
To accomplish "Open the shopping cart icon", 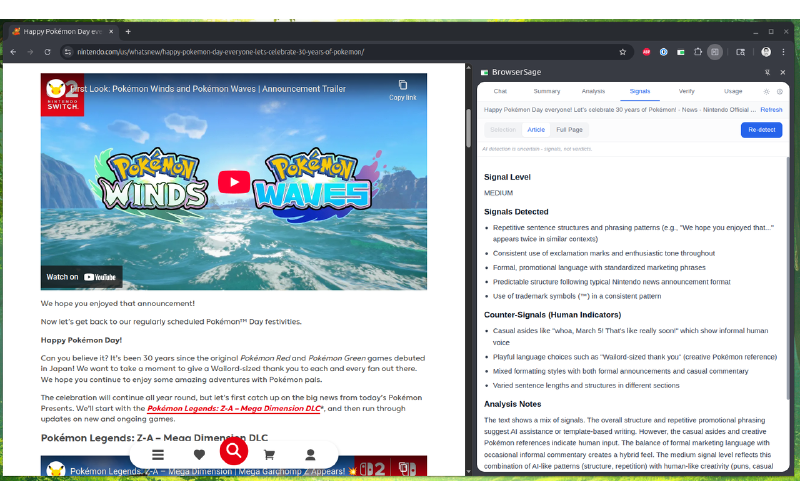I will pos(269,455).
